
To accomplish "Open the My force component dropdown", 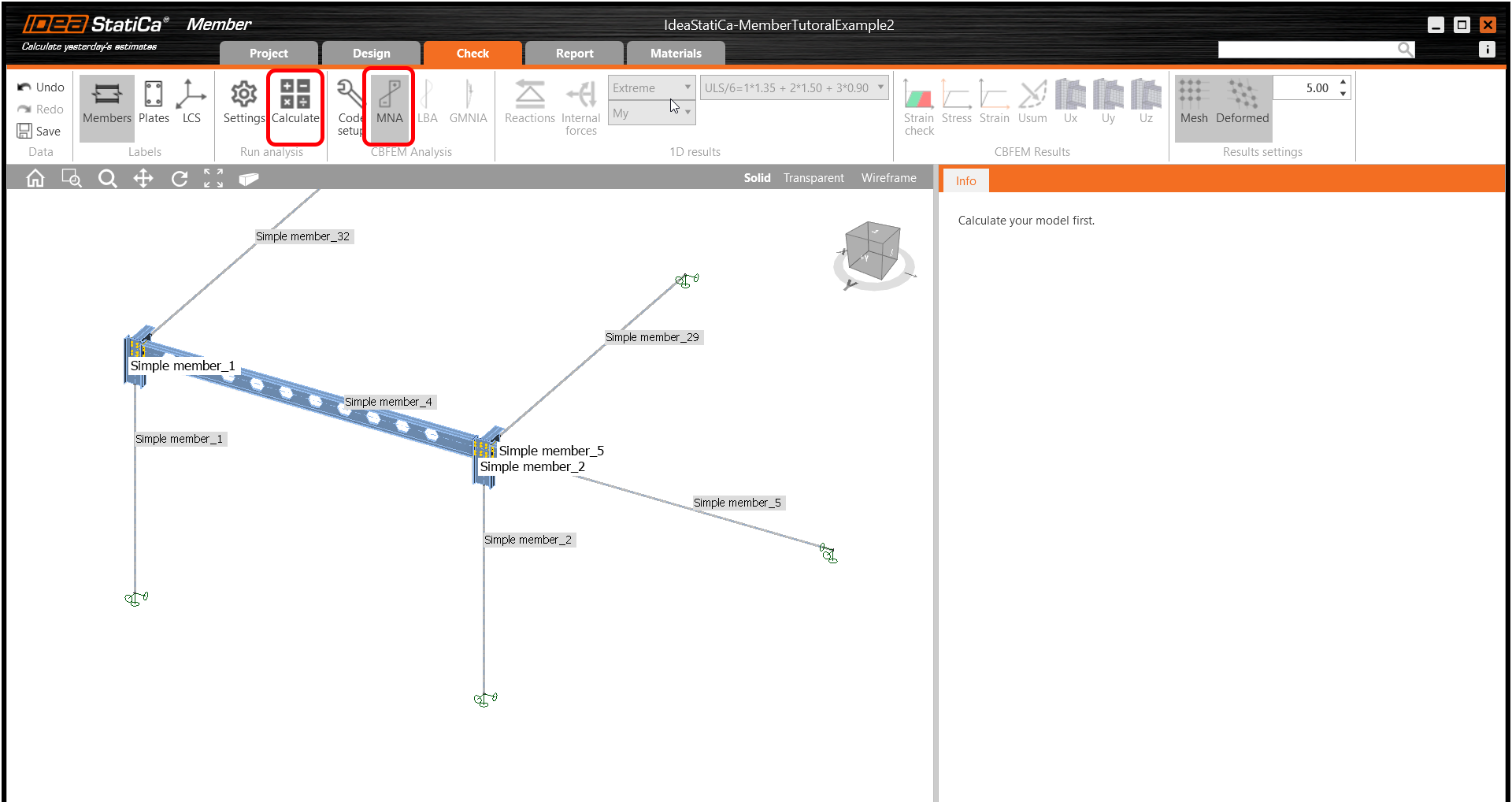I will coord(651,113).
